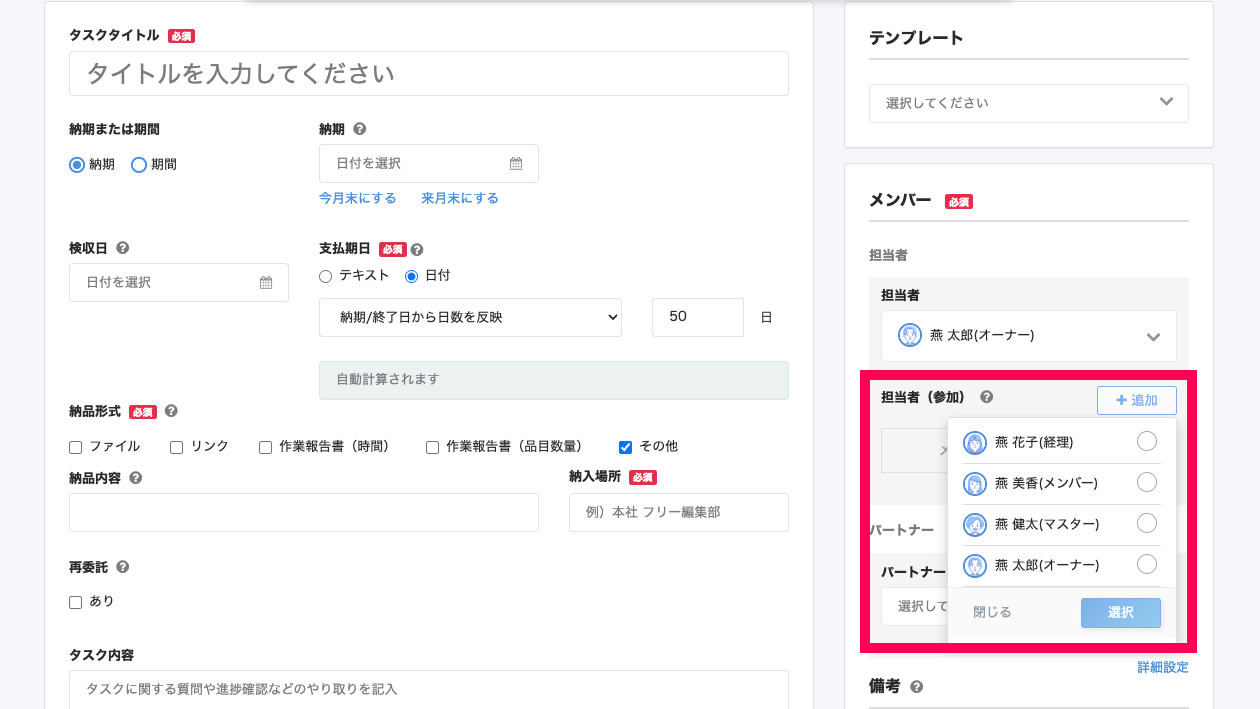Click the 燕 太郎(オーナー) avatar in the member popup list
The height and width of the screenshot is (709, 1260).
pyautogui.click(x=975, y=566)
